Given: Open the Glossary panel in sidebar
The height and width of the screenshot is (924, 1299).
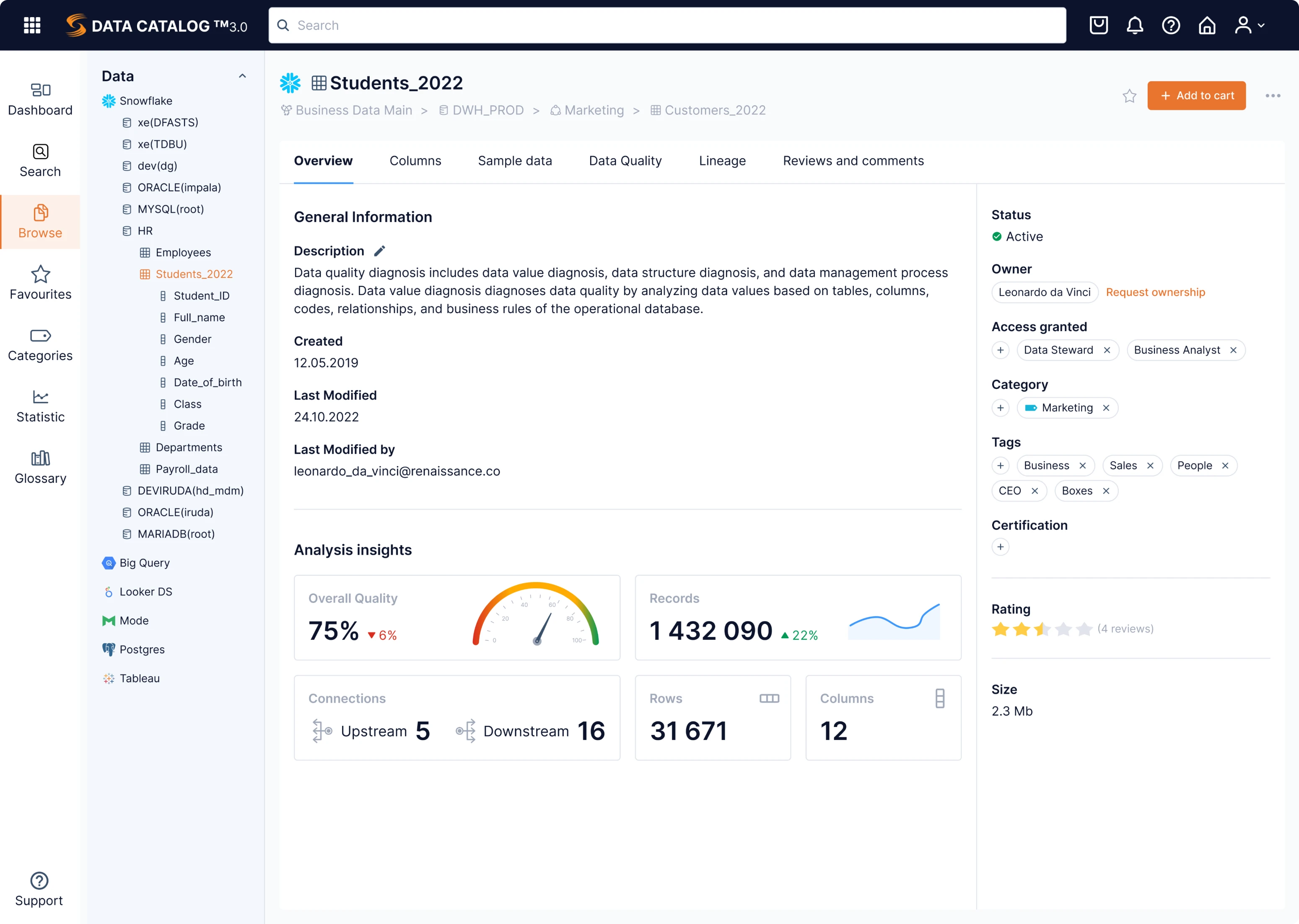Looking at the screenshot, I should coord(40,465).
